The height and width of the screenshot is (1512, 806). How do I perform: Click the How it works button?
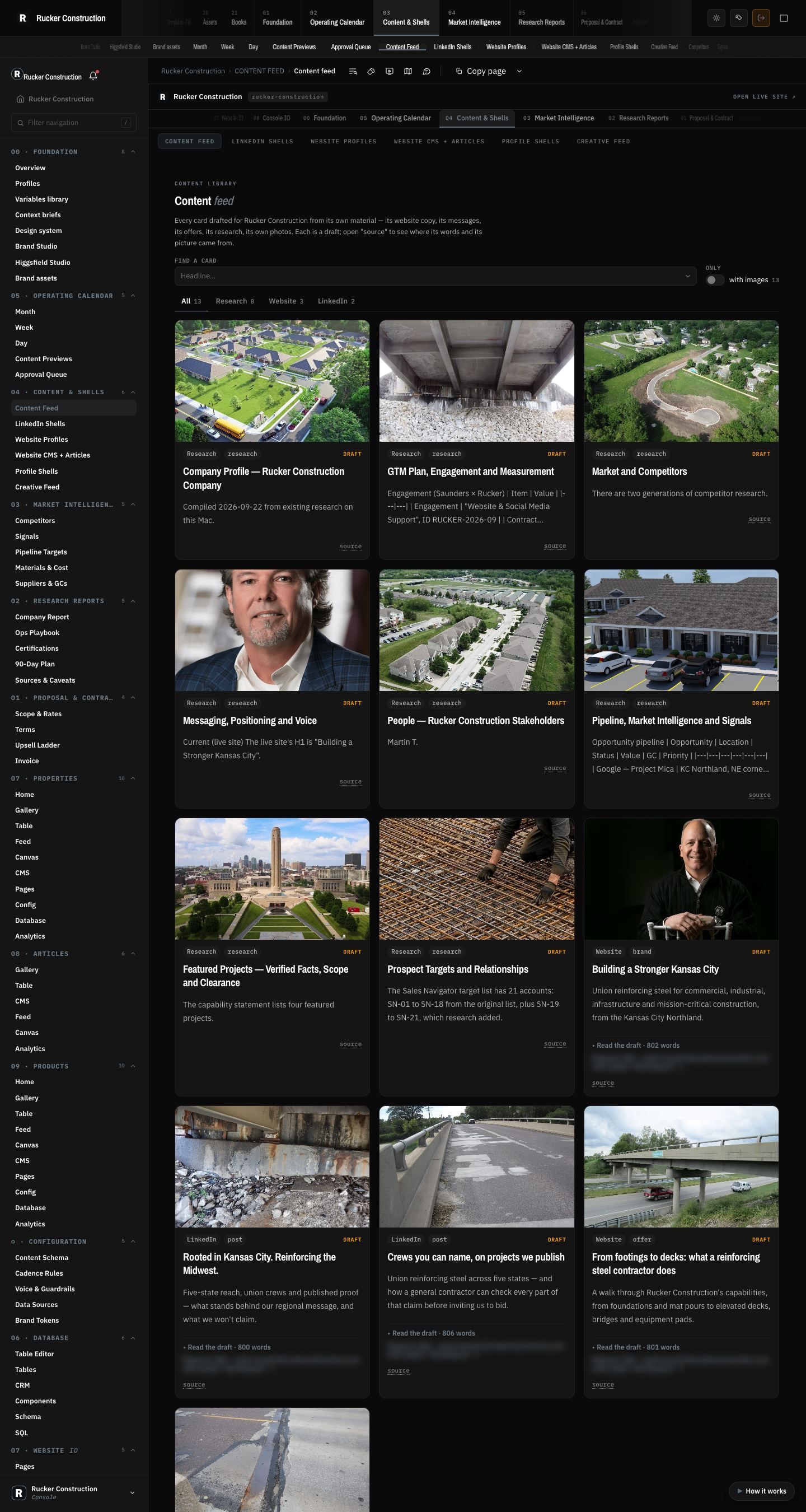click(761, 1491)
